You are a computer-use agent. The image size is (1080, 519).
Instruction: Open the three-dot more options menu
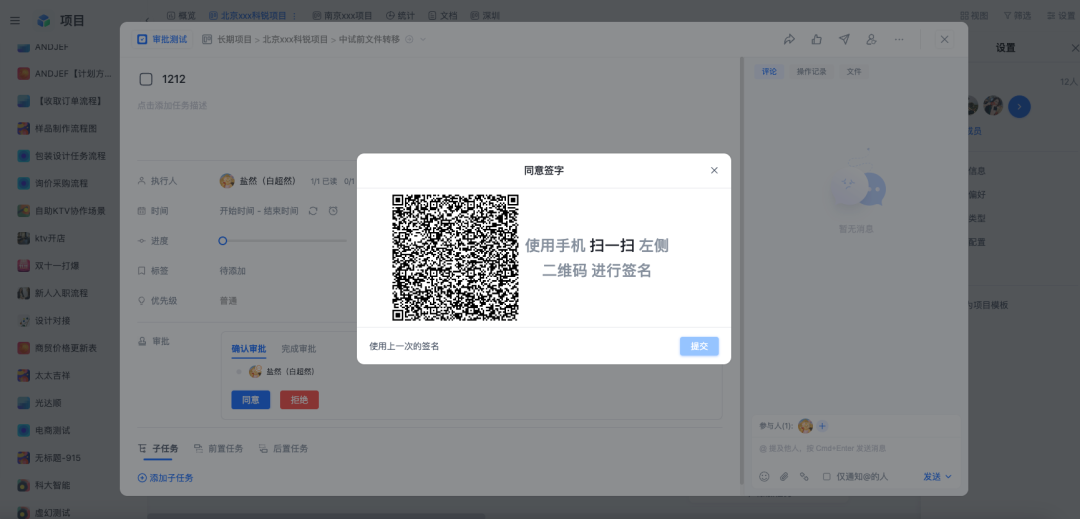[x=899, y=39]
